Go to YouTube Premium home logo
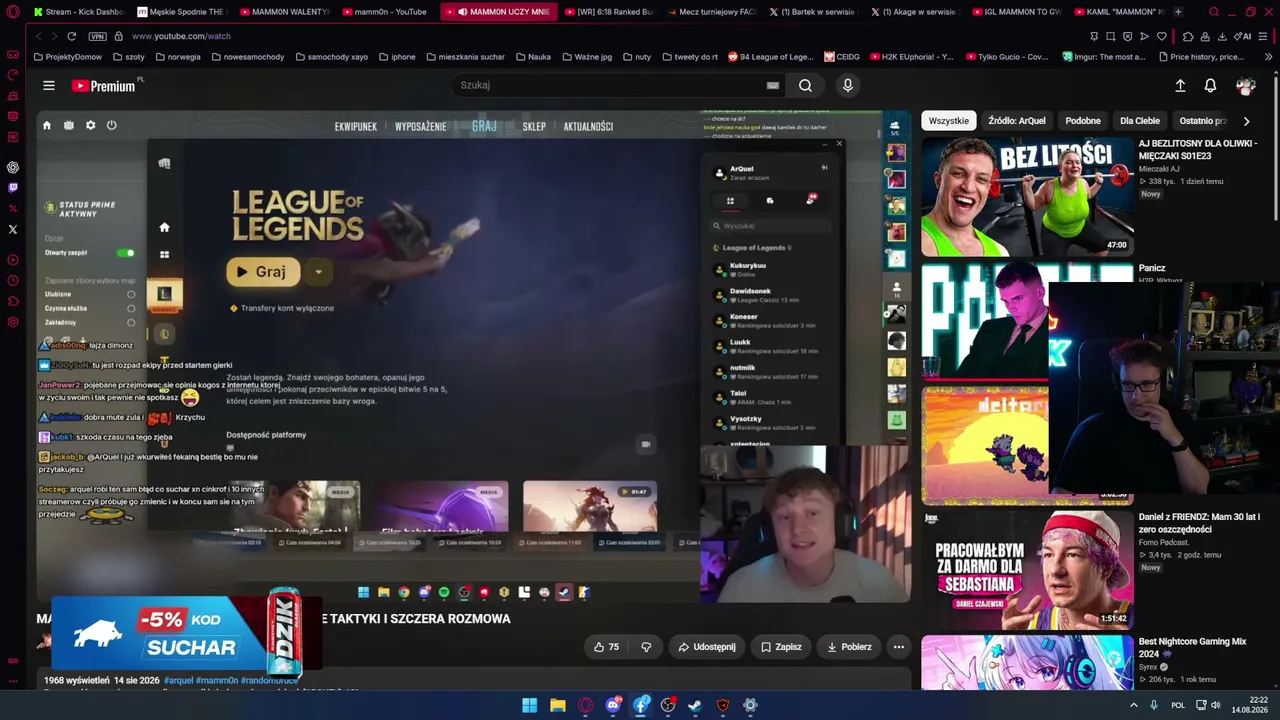Viewport: 1280px width, 720px height. pyautogui.click(x=104, y=86)
